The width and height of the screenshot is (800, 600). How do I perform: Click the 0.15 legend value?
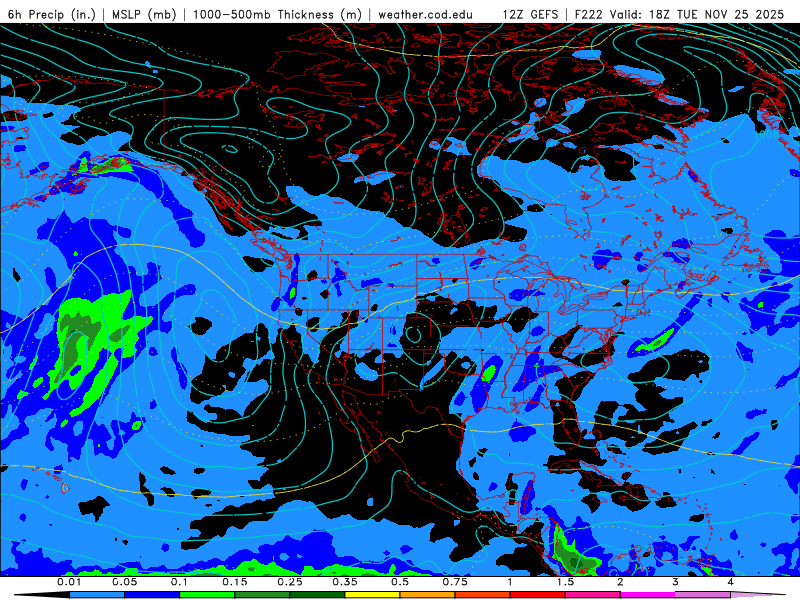235,582
